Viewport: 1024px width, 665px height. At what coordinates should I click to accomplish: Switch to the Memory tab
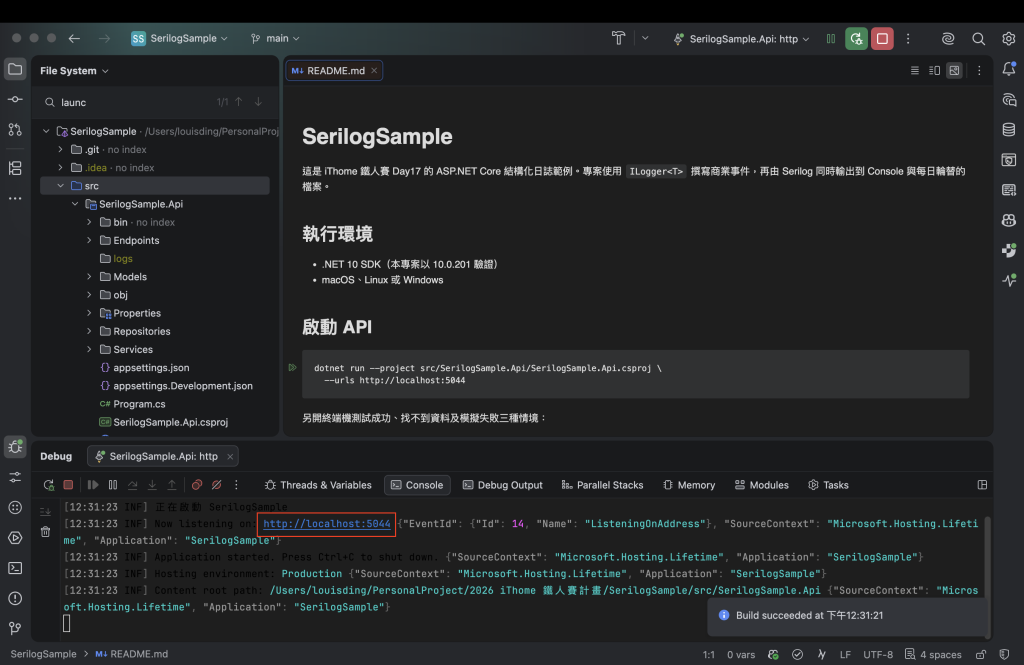(x=689, y=485)
